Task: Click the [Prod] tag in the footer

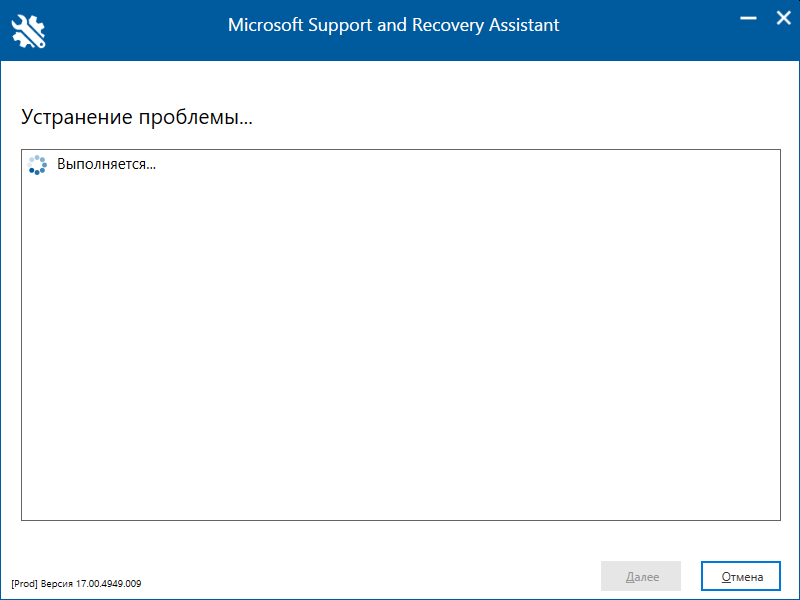Action: pyautogui.click(x=24, y=583)
